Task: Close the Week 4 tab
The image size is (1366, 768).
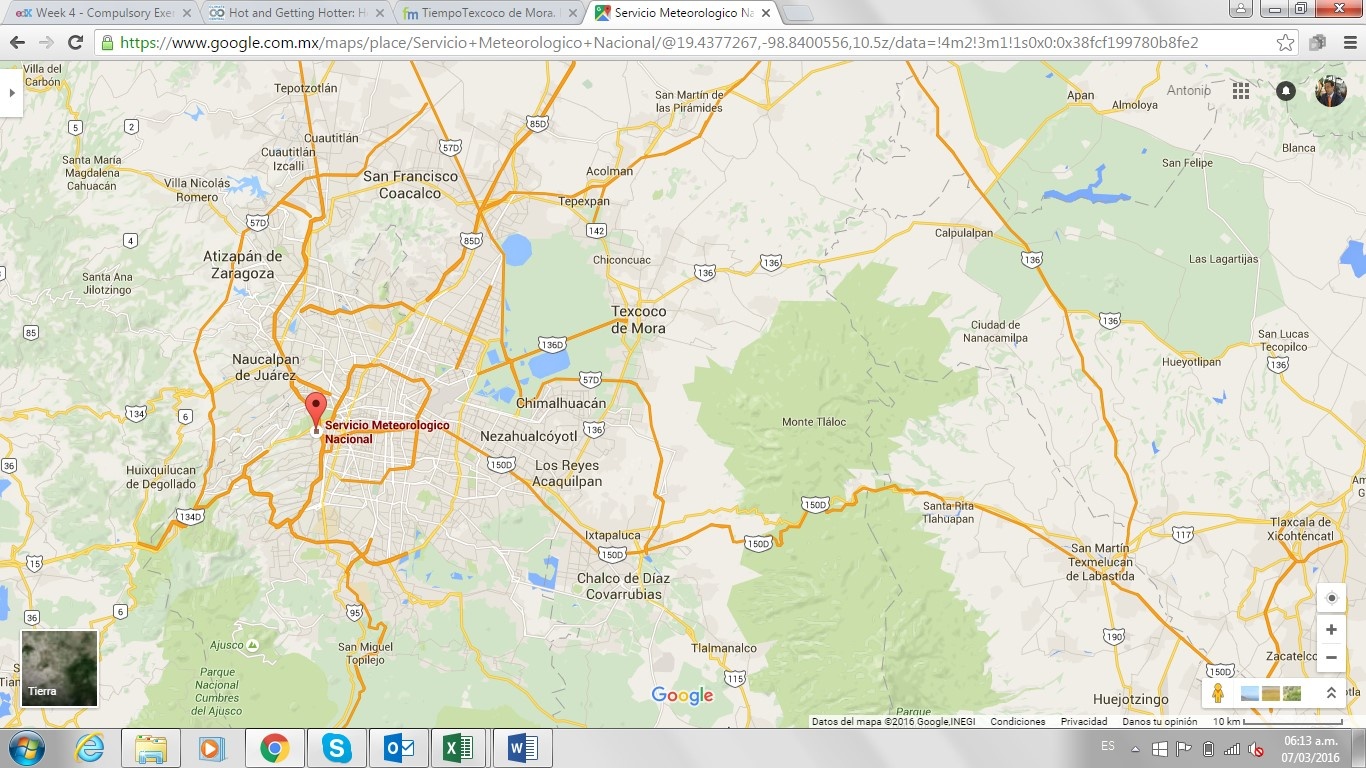Action: (x=186, y=13)
